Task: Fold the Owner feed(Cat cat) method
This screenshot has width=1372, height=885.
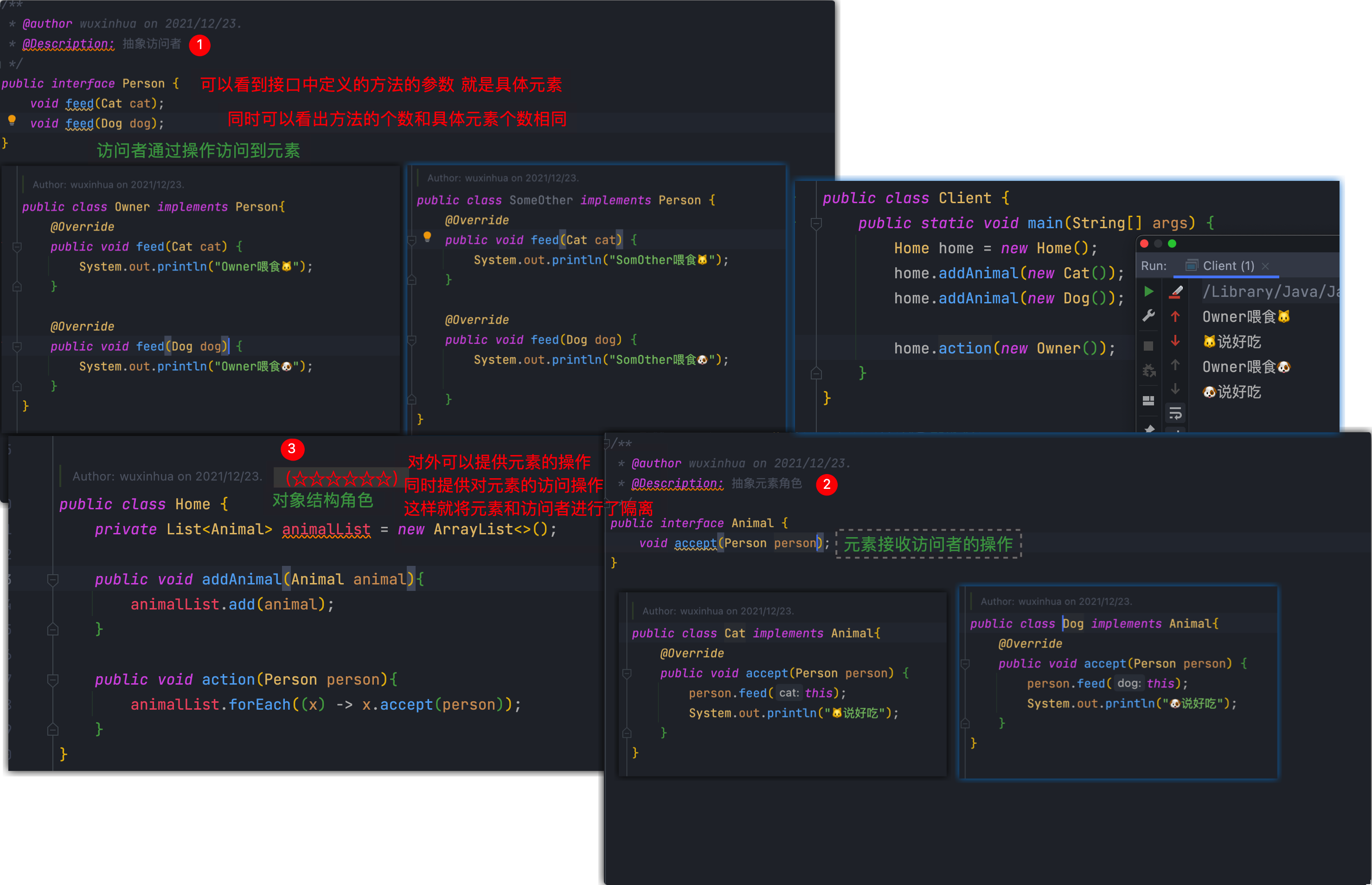Action: (17, 247)
